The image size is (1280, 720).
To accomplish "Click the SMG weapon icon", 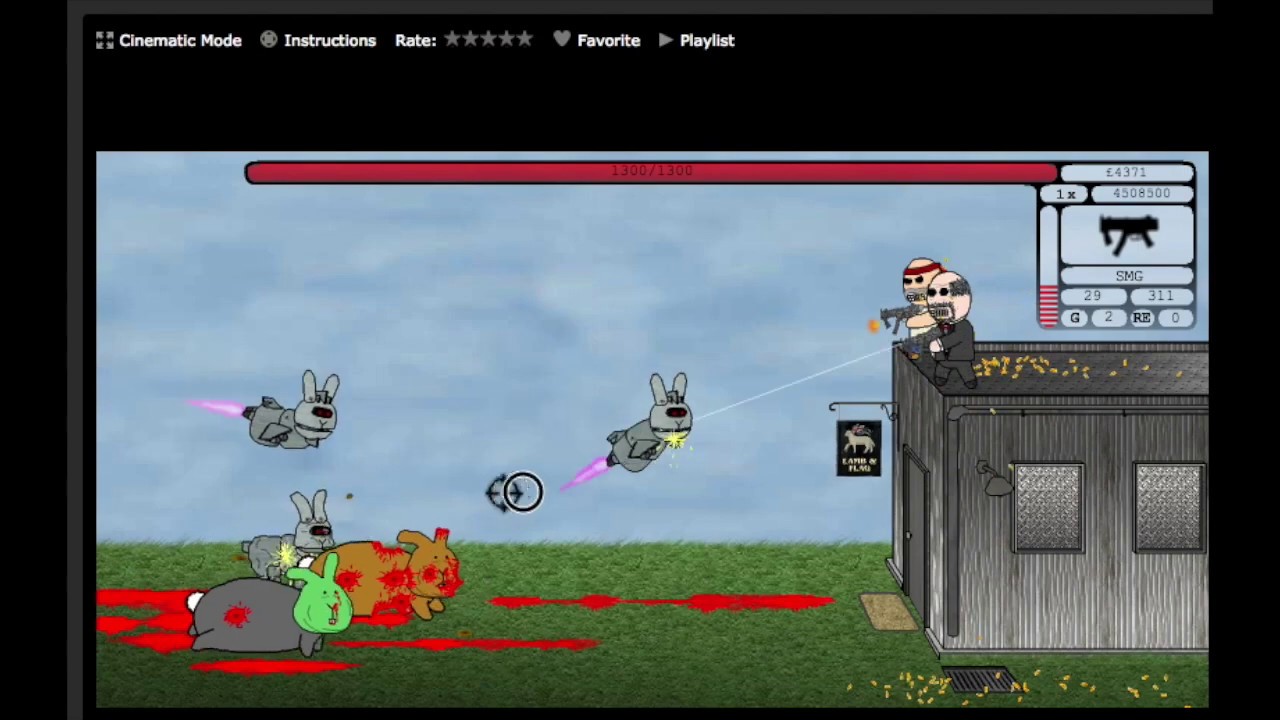I will (x=1127, y=235).
